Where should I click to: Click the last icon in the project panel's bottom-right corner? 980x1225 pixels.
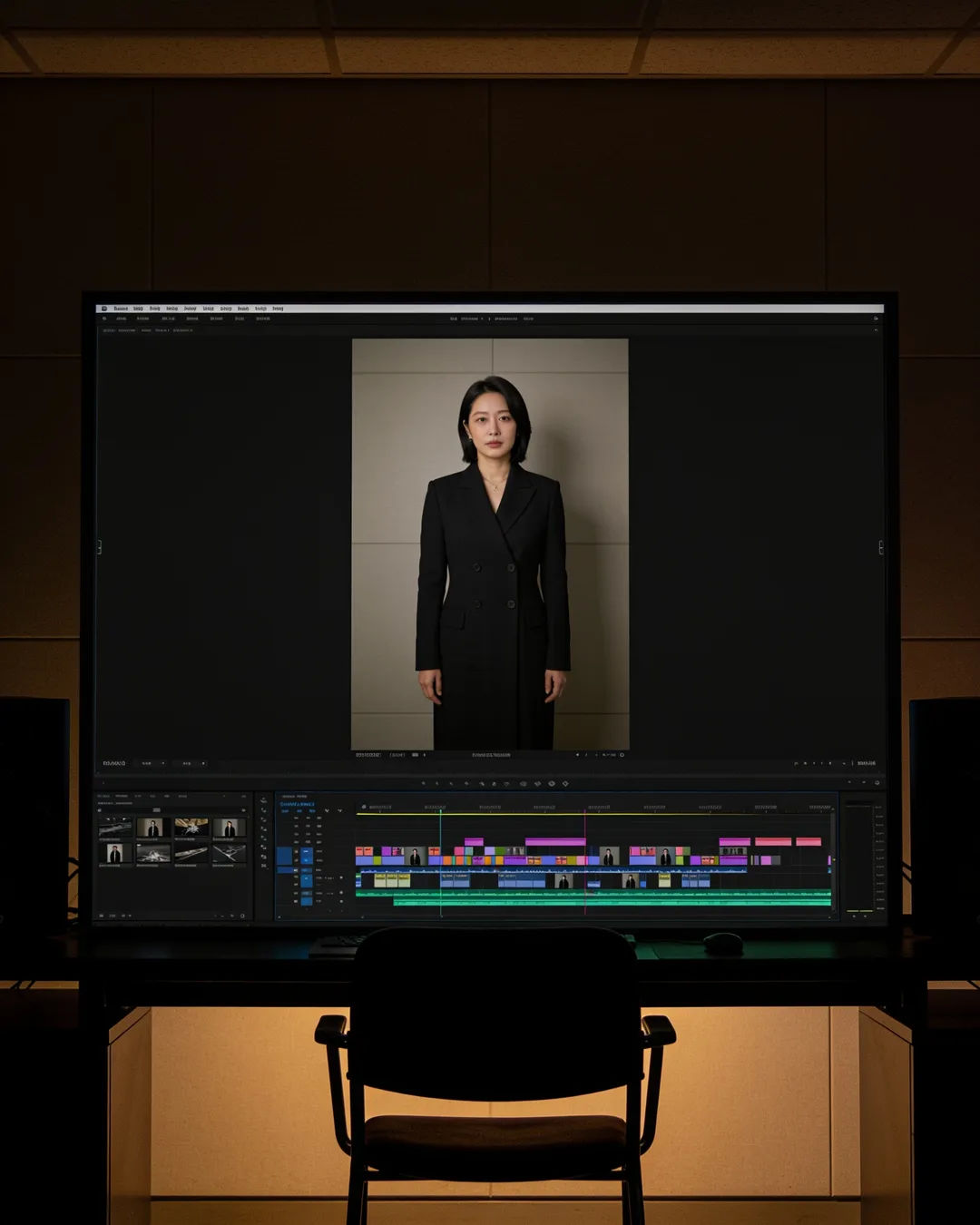[242, 916]
